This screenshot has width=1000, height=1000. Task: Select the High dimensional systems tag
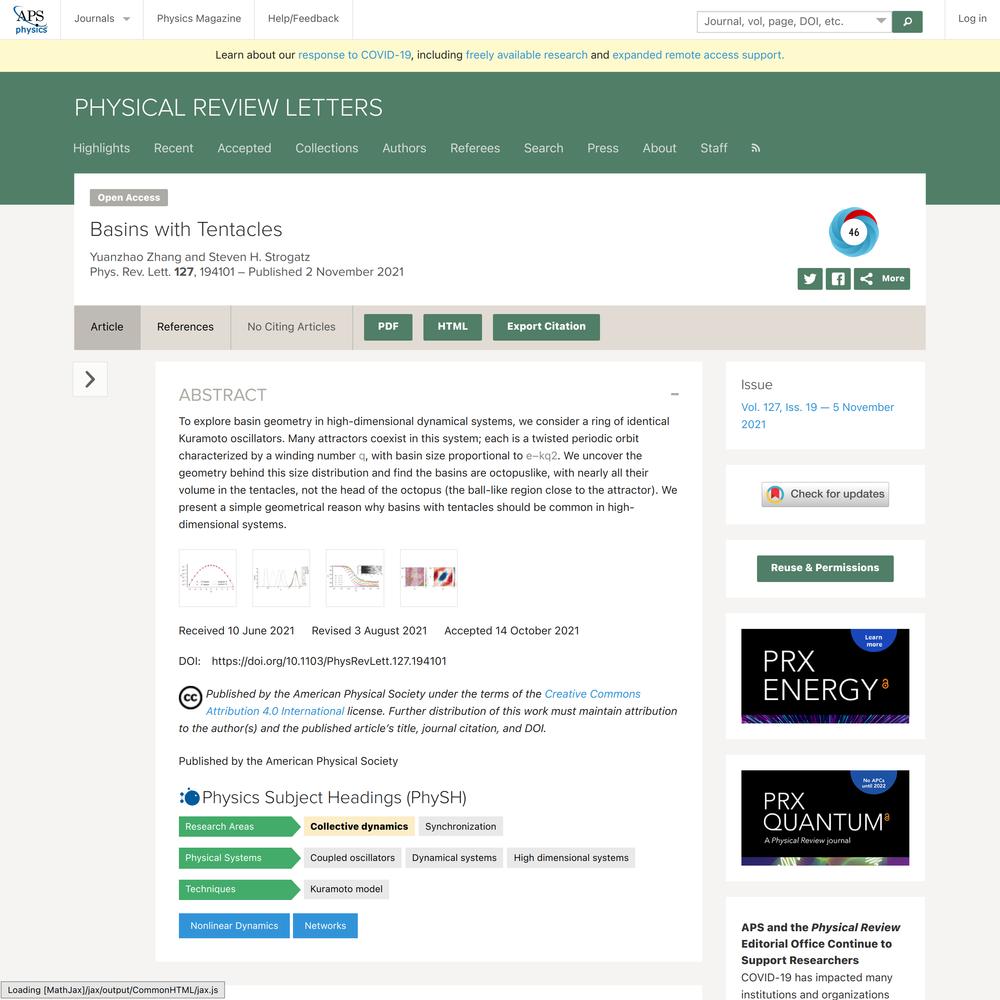tap(571, 858)
